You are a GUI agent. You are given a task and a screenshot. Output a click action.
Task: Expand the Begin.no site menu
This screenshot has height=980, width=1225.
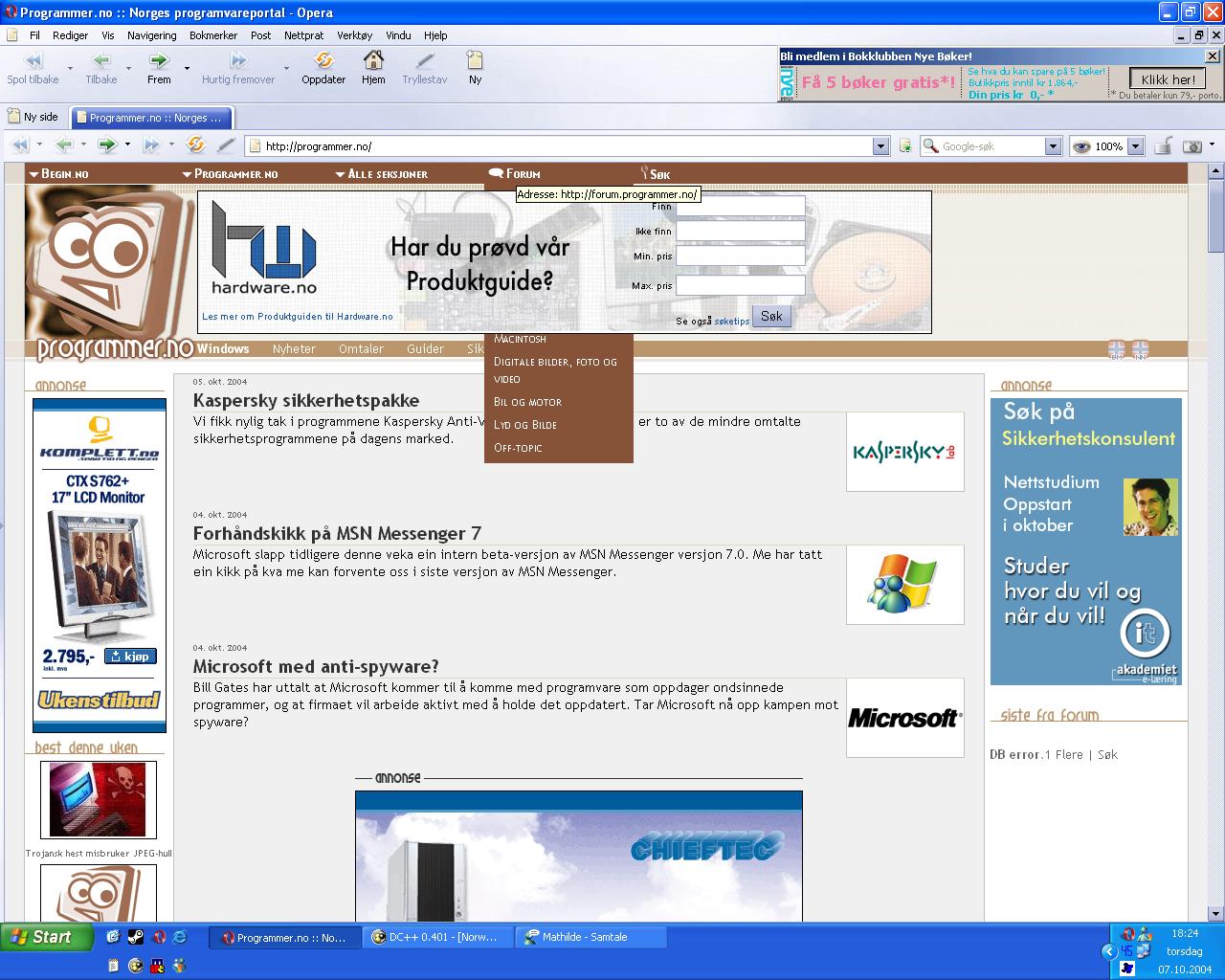click(x=58, y=174)
